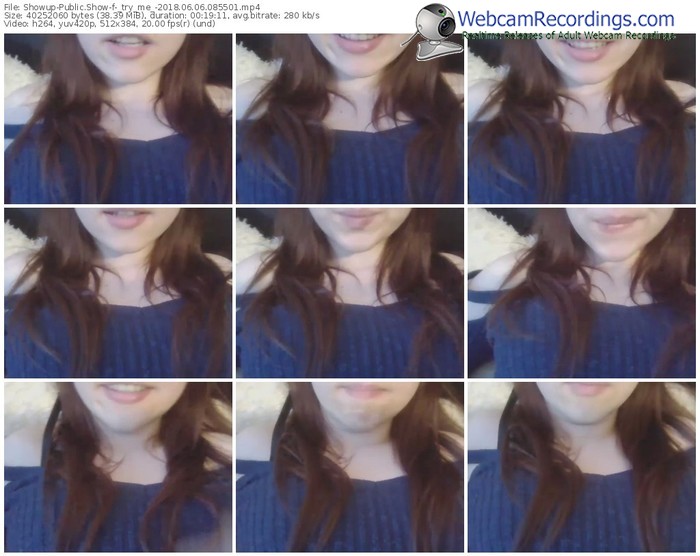Select the center thumbnail frame
Image resolution: width=700 pixels, height=556 pixels.
coord(350,293)
